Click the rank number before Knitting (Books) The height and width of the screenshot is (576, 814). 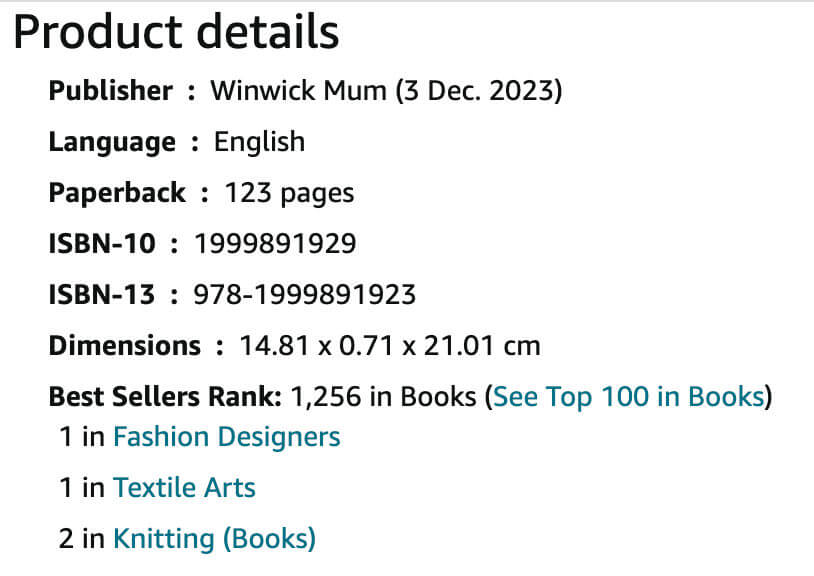pos(66,539)
